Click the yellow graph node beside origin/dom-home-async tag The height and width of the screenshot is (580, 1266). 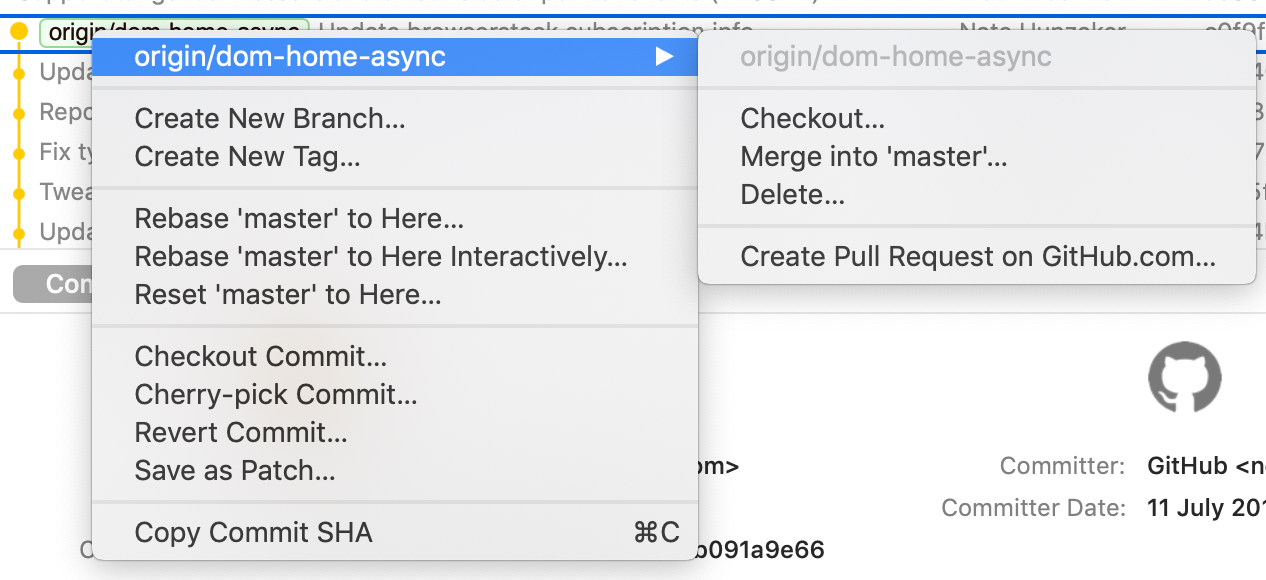point(19,32)
